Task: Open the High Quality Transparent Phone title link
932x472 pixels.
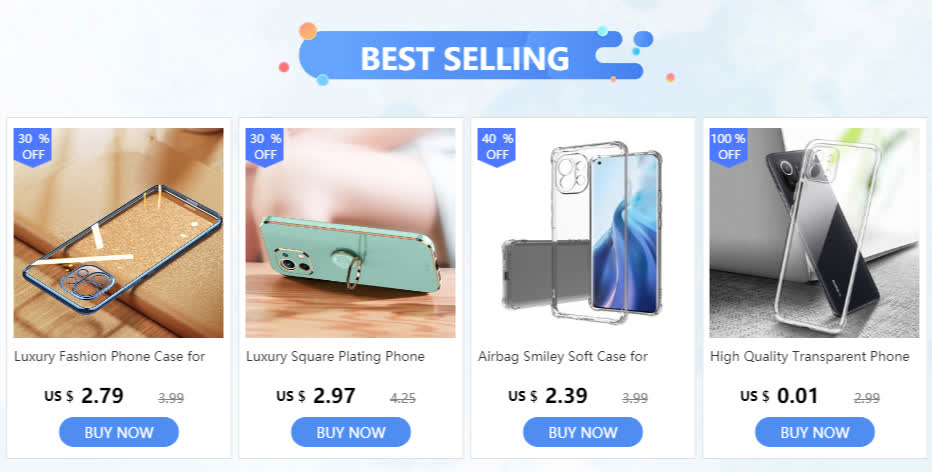Action: (810, 357)
